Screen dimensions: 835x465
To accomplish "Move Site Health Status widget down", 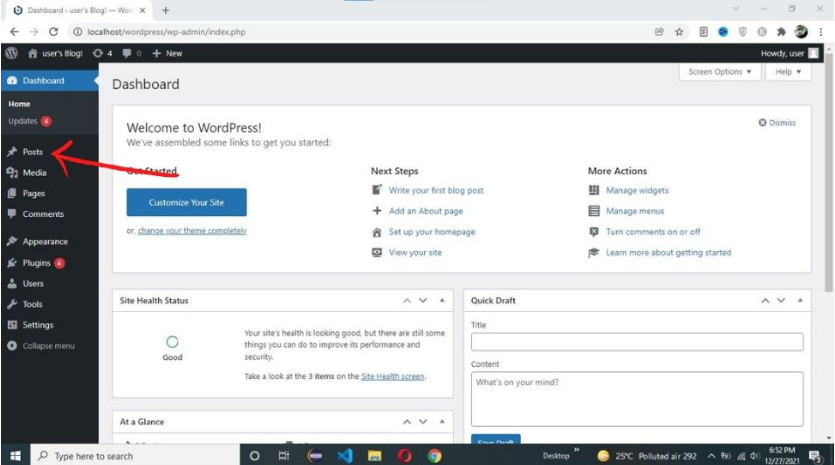I will pos(423,300).
